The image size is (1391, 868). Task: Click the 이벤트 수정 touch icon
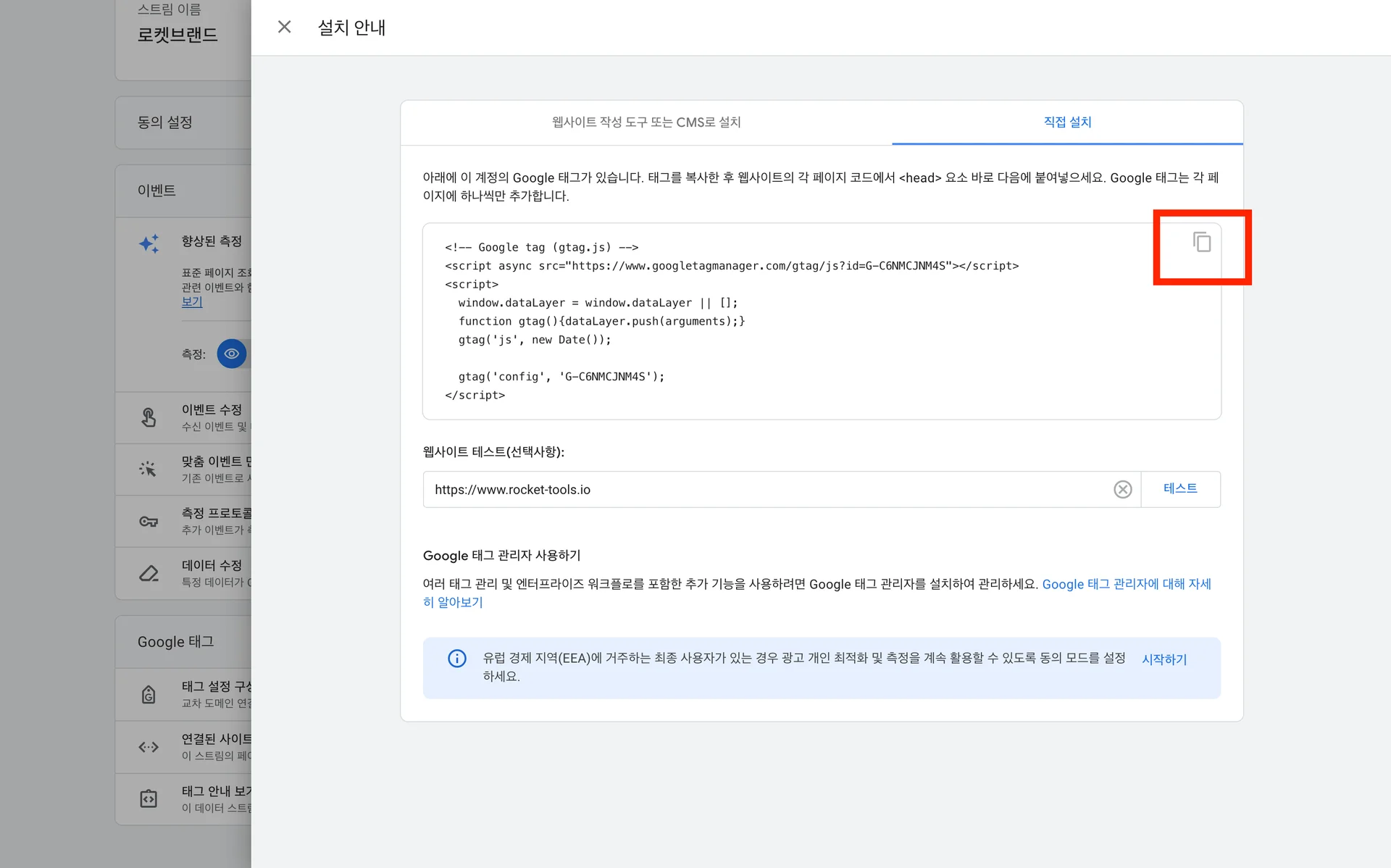point(149,417)
